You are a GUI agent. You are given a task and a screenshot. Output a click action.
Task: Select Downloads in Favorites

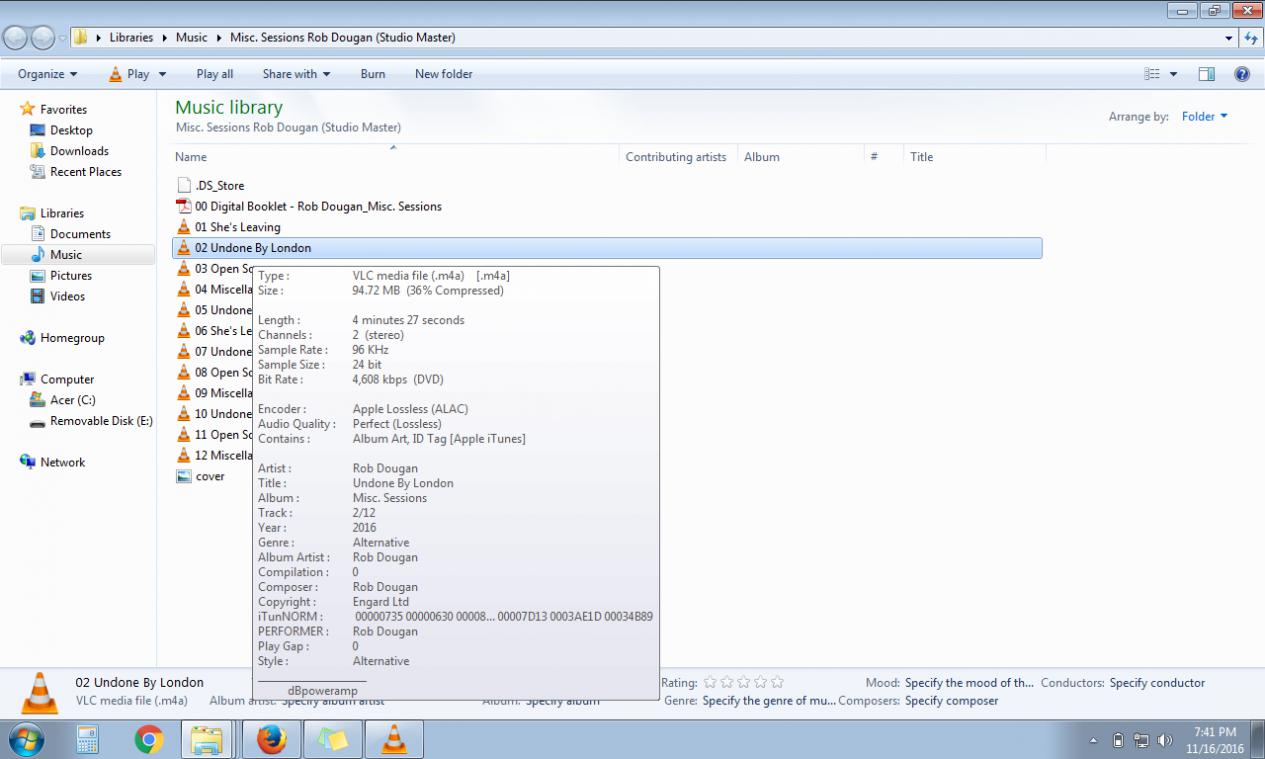click(x=79, y=151)
